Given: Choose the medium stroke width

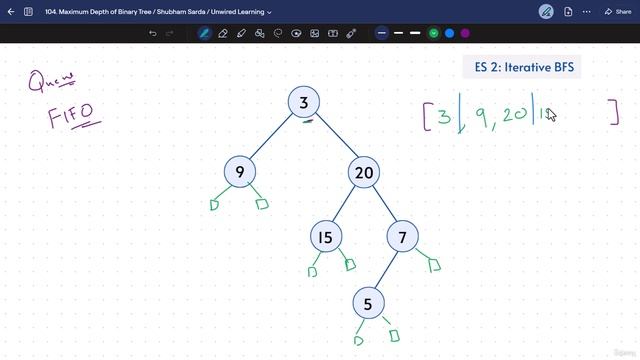Looking at the screenshot, I should [399, 33].
